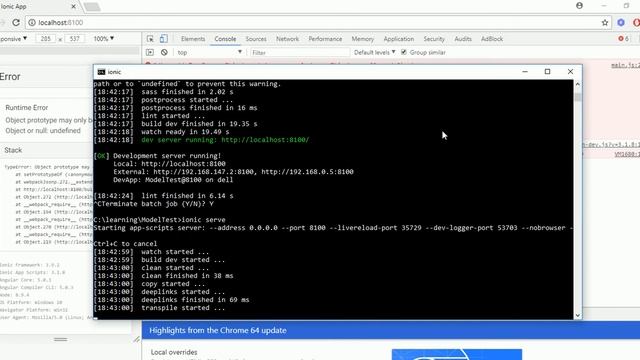Image resolution: width=640 pixels, height=360 pixels.
Task: Maximize the ionic terminal window
Action: (x=547, y=71)
